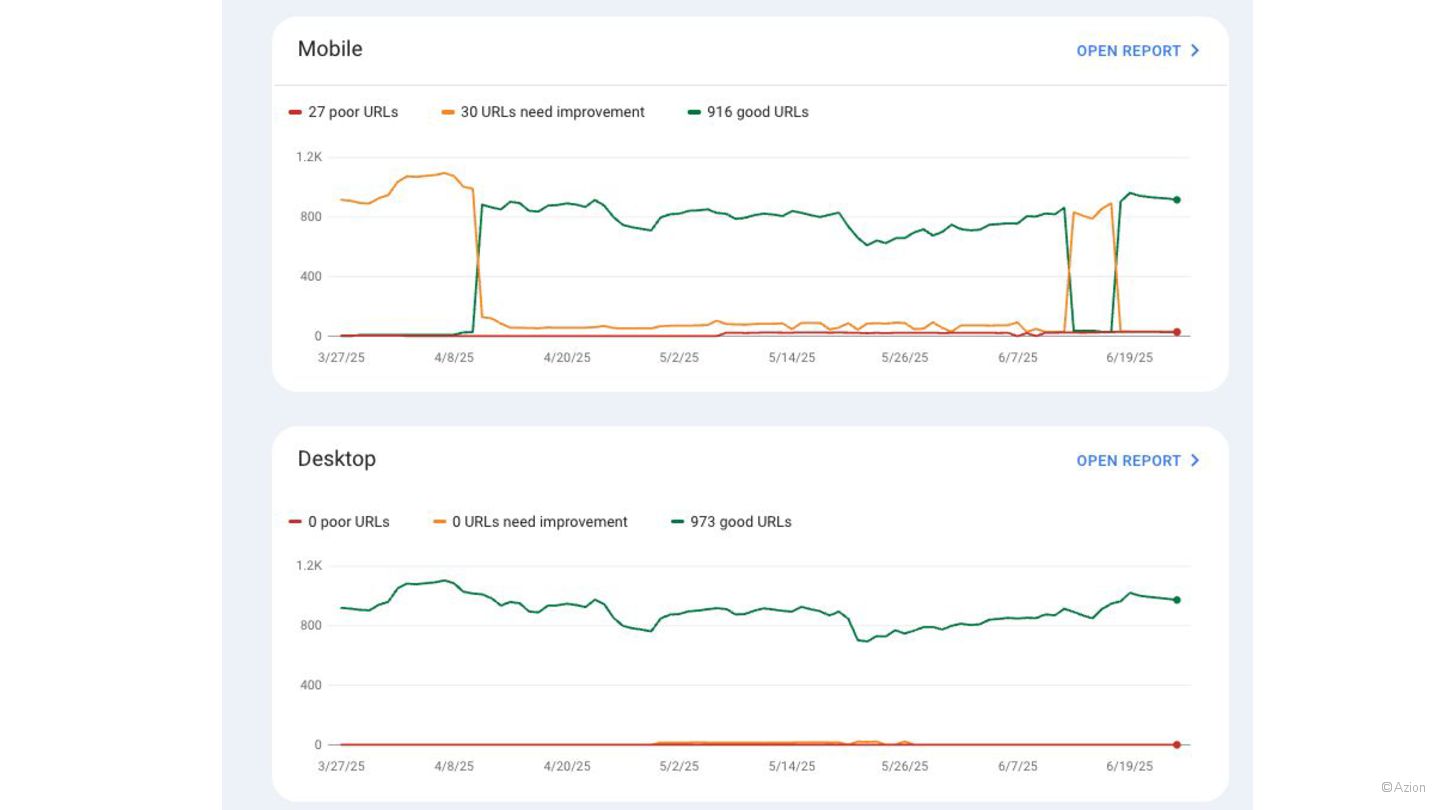Click the green endpoint dot on the Mobile chart

(x=1177, y=200)
